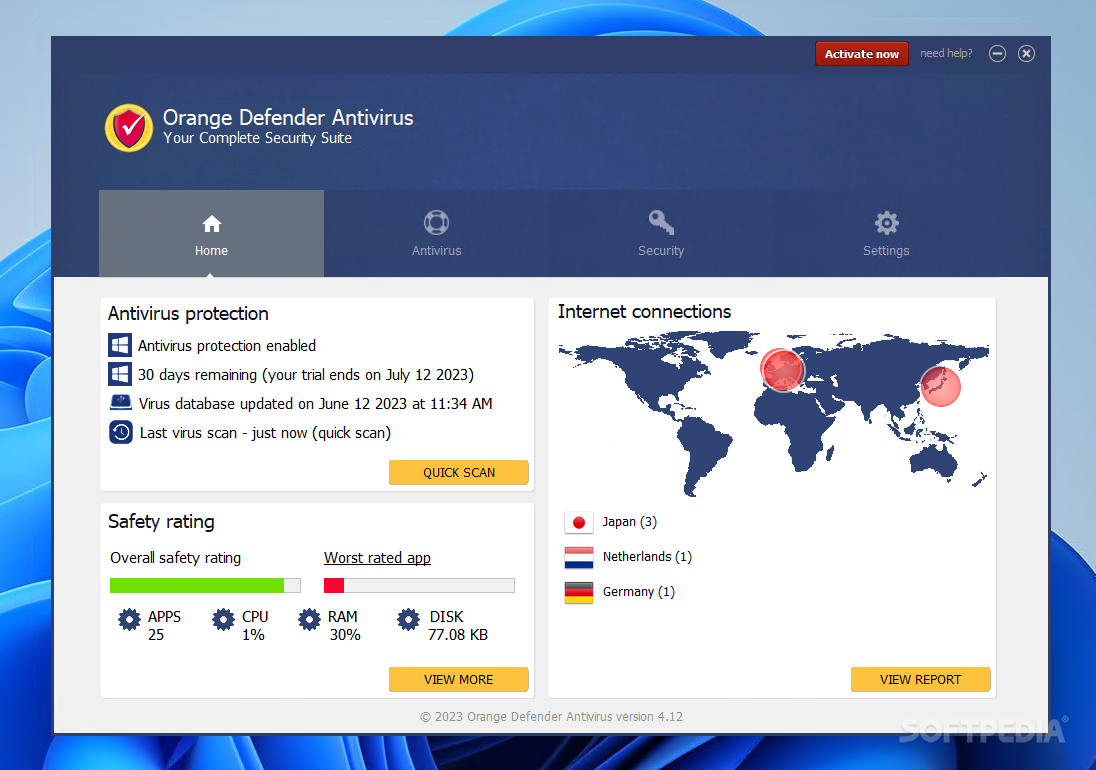Click Windows icon beside Antivirus protection enabled

[120, 345]
